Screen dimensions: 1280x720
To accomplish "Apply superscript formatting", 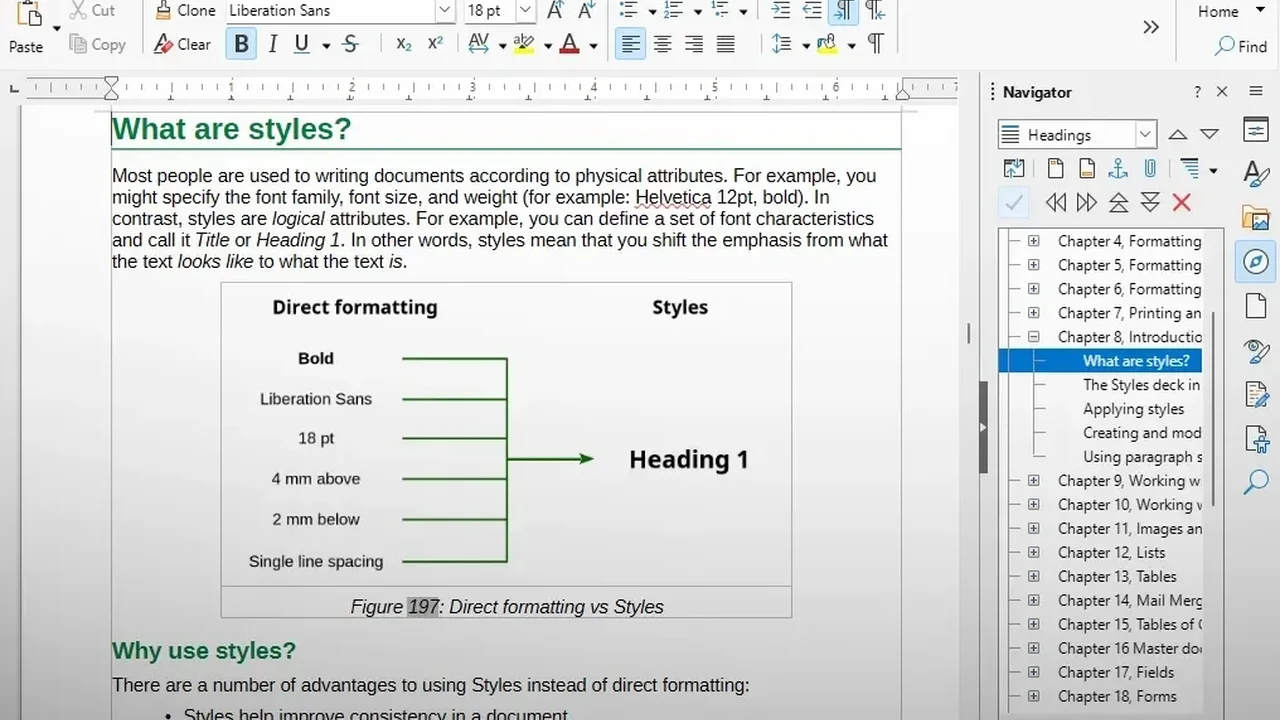I will 435,44.
